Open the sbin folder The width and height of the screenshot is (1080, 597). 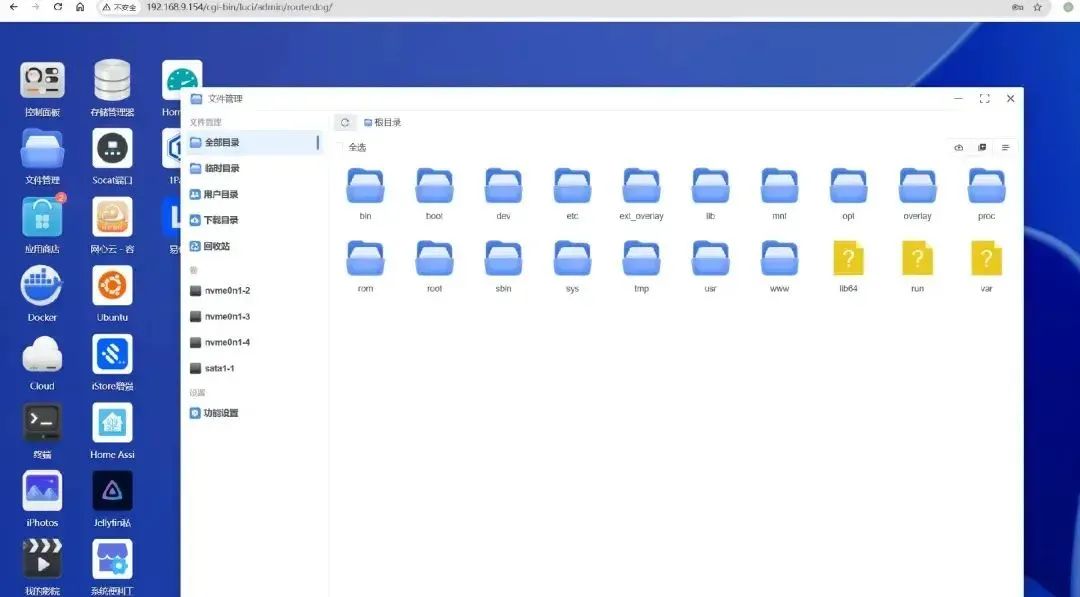point(503,258)
